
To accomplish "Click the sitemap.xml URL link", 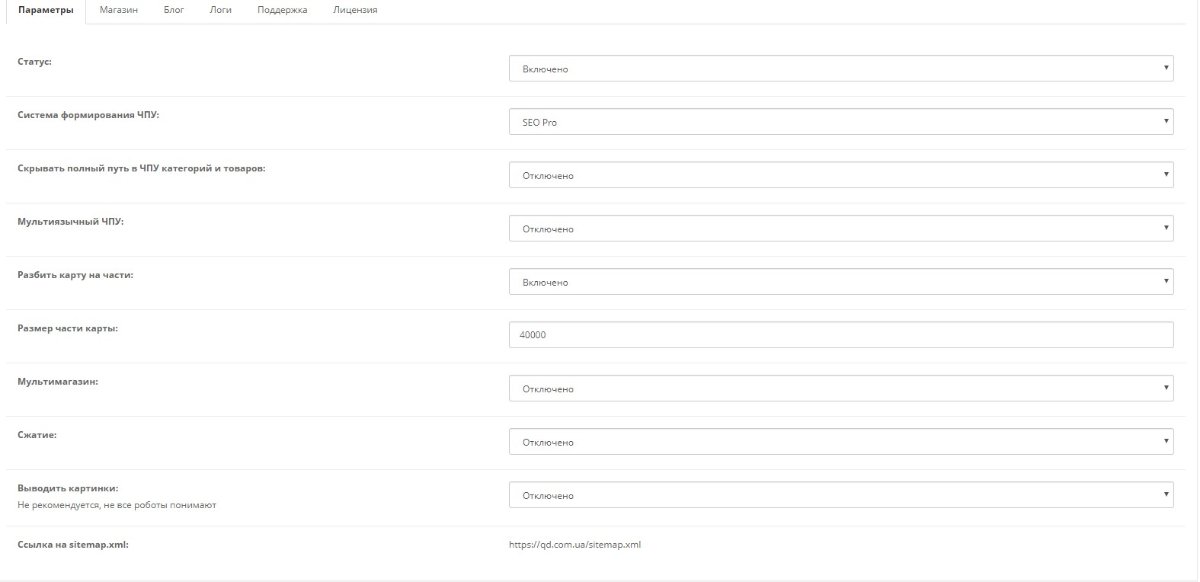I will pos(575,545).
